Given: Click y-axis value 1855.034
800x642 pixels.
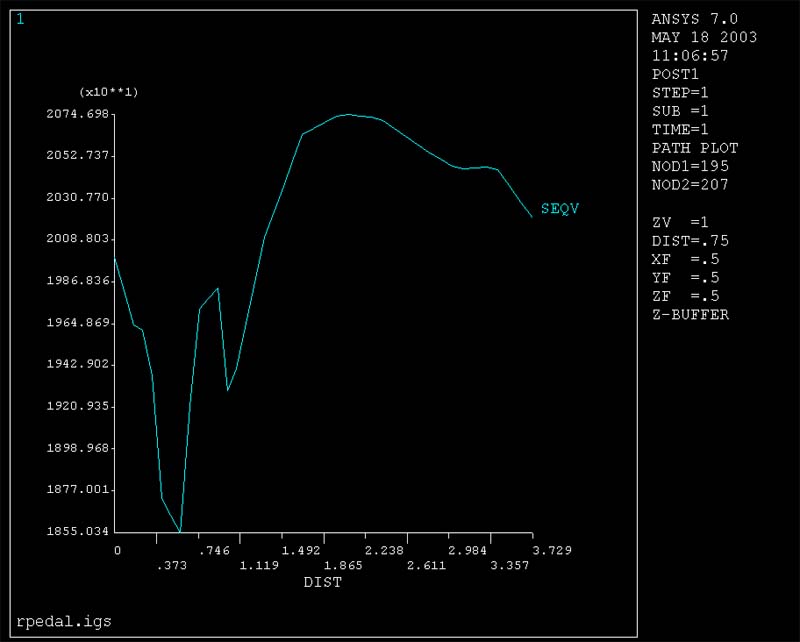Looking at the screenshot, I should click(78, 531).
